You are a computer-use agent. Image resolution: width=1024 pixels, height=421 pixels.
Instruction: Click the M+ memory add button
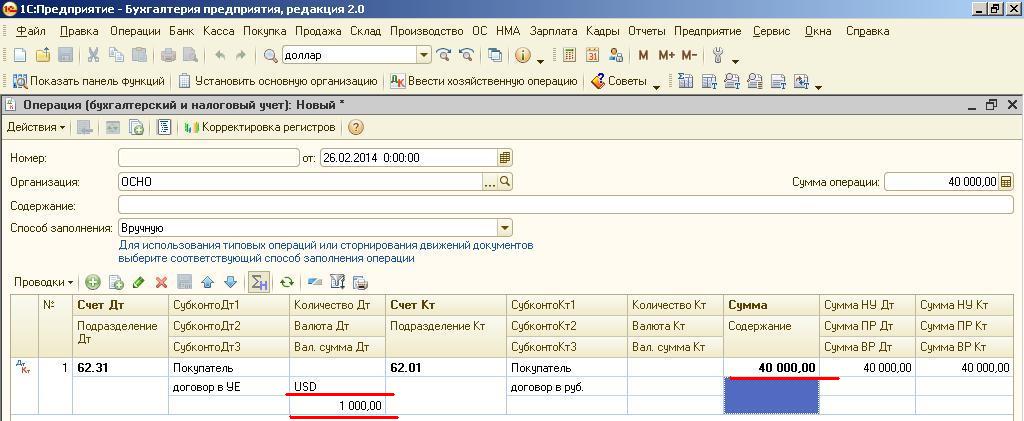(666, 56)
